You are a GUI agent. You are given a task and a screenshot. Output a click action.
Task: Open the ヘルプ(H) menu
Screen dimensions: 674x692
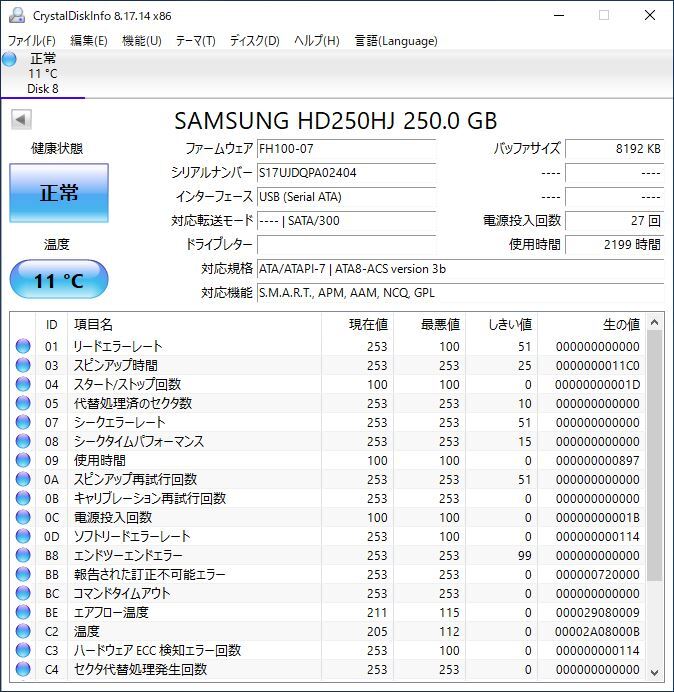point(317,41)
